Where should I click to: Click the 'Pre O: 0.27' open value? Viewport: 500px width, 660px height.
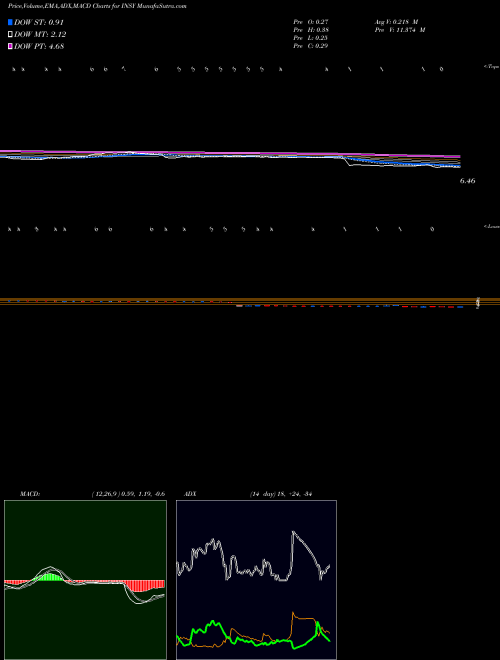[x=311, y=22]
